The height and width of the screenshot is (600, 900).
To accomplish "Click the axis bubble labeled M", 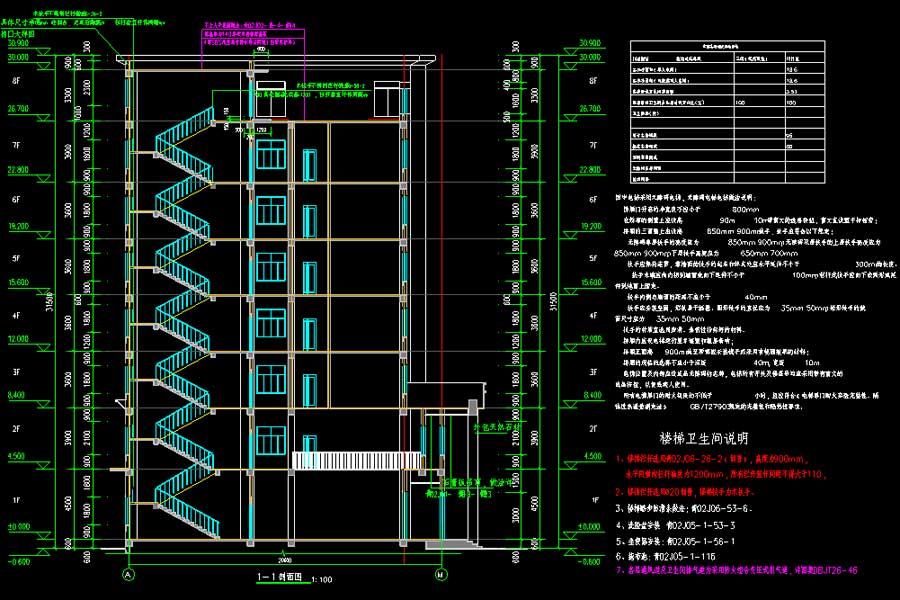I will click(x=441, y=574).
